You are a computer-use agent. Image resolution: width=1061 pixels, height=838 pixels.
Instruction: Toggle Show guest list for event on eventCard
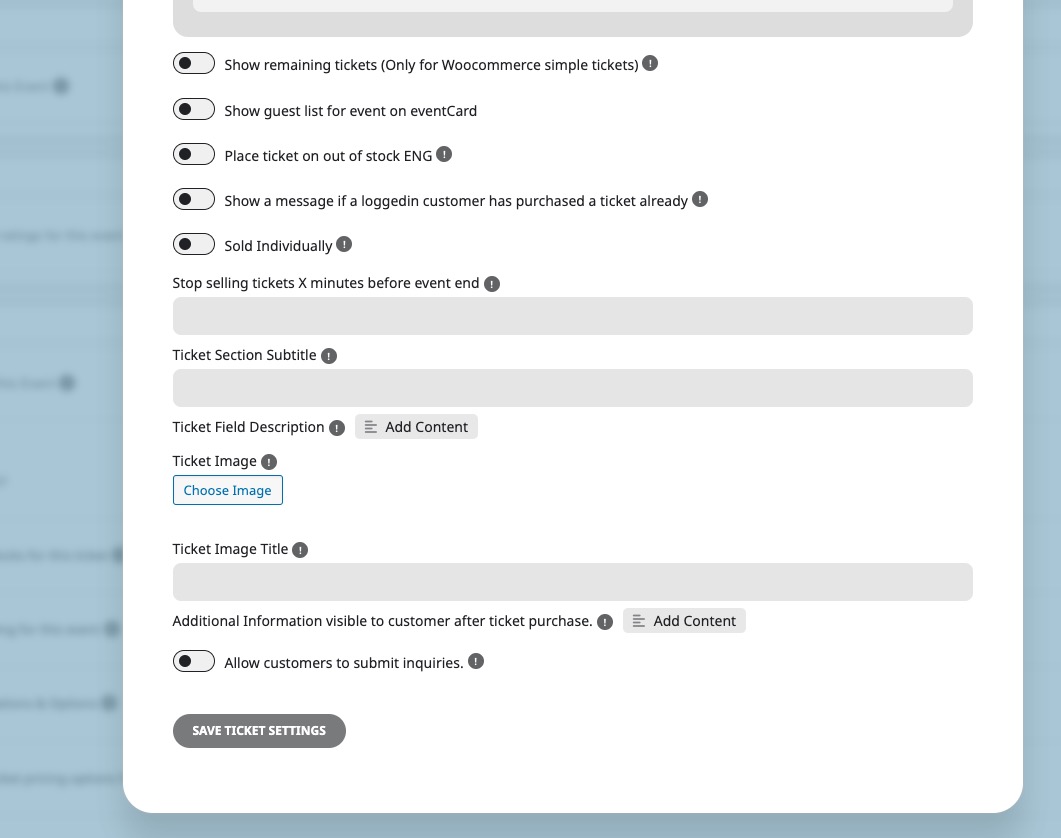click(x=194, y=109)
